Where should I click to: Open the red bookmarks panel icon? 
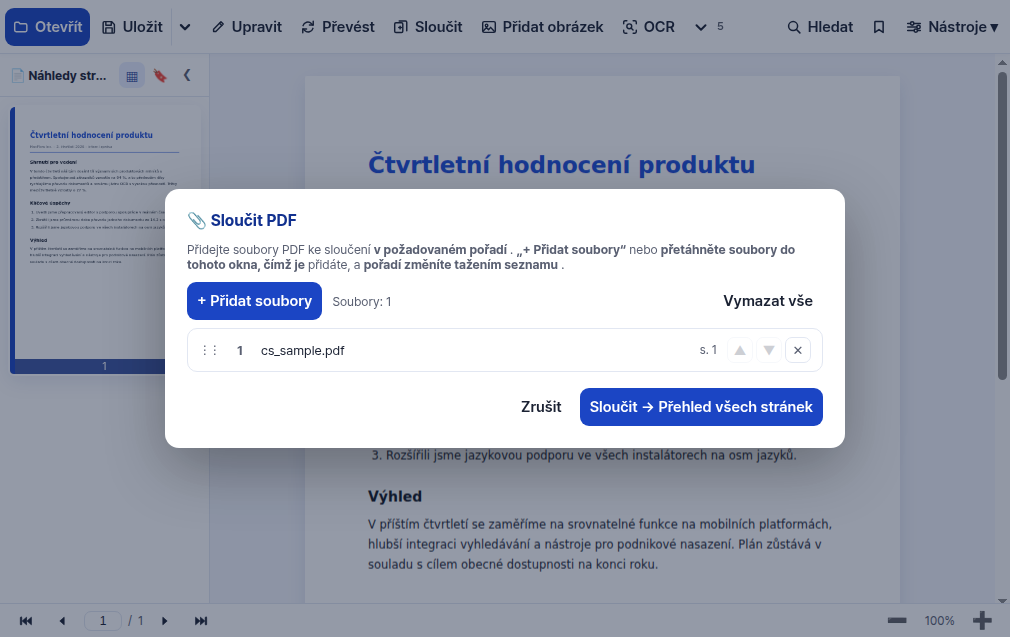pyautogui.click(x=160, y=76)
